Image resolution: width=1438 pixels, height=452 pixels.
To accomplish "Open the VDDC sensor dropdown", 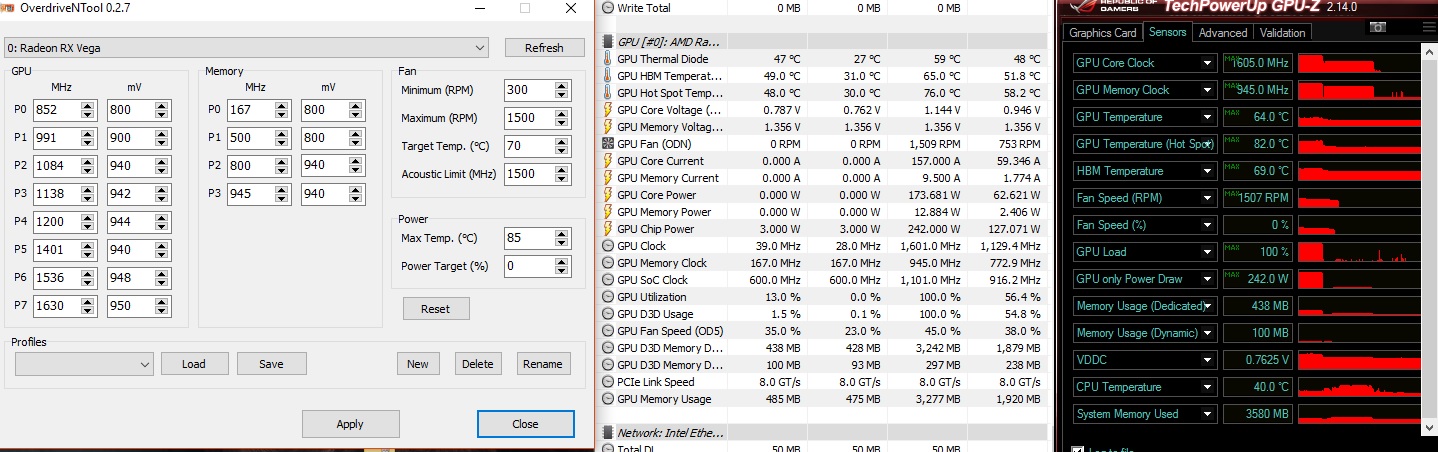I will [1208, 360].
